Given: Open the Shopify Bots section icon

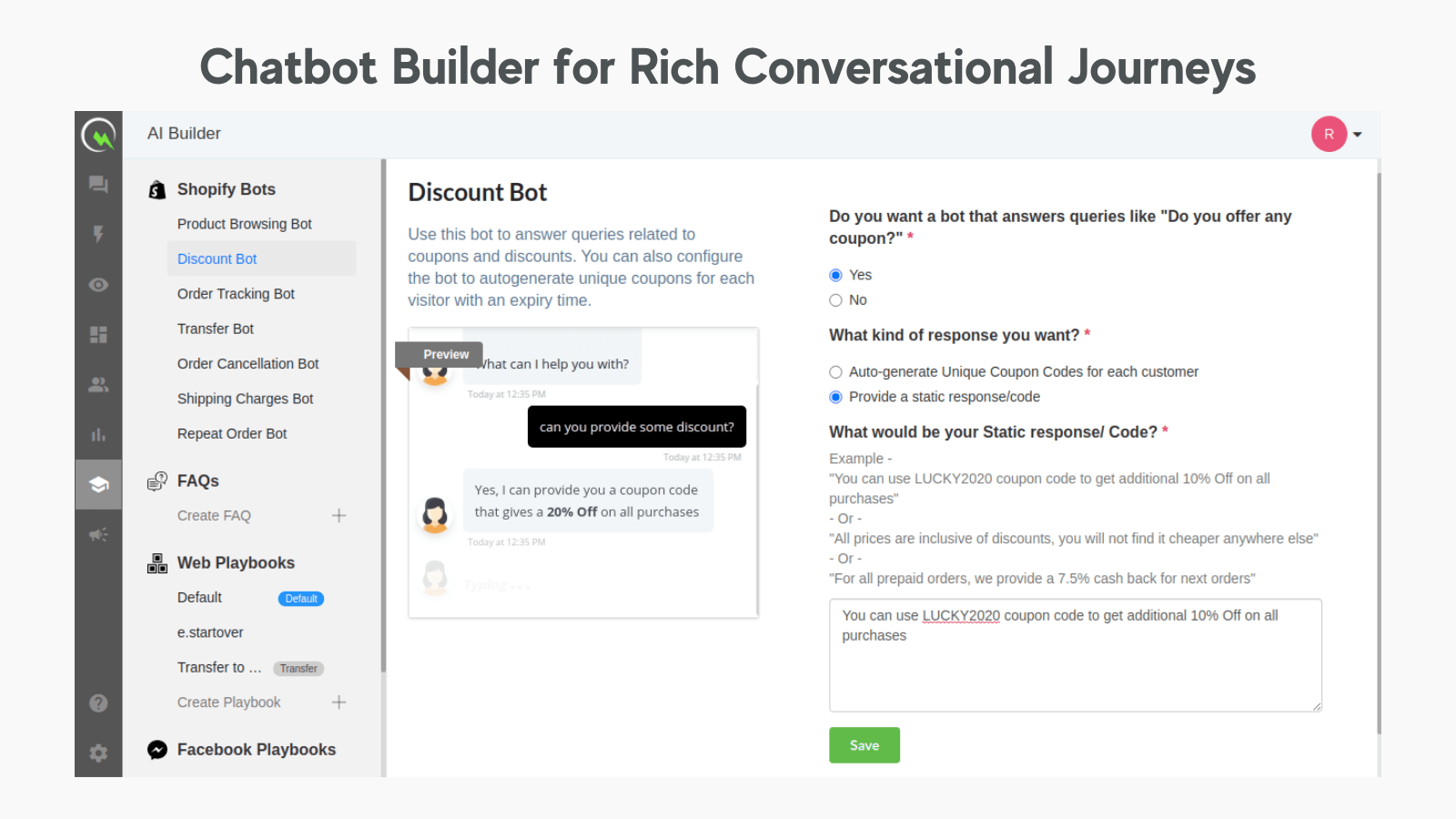Looking at the screenshot, I should click(157, 188).
